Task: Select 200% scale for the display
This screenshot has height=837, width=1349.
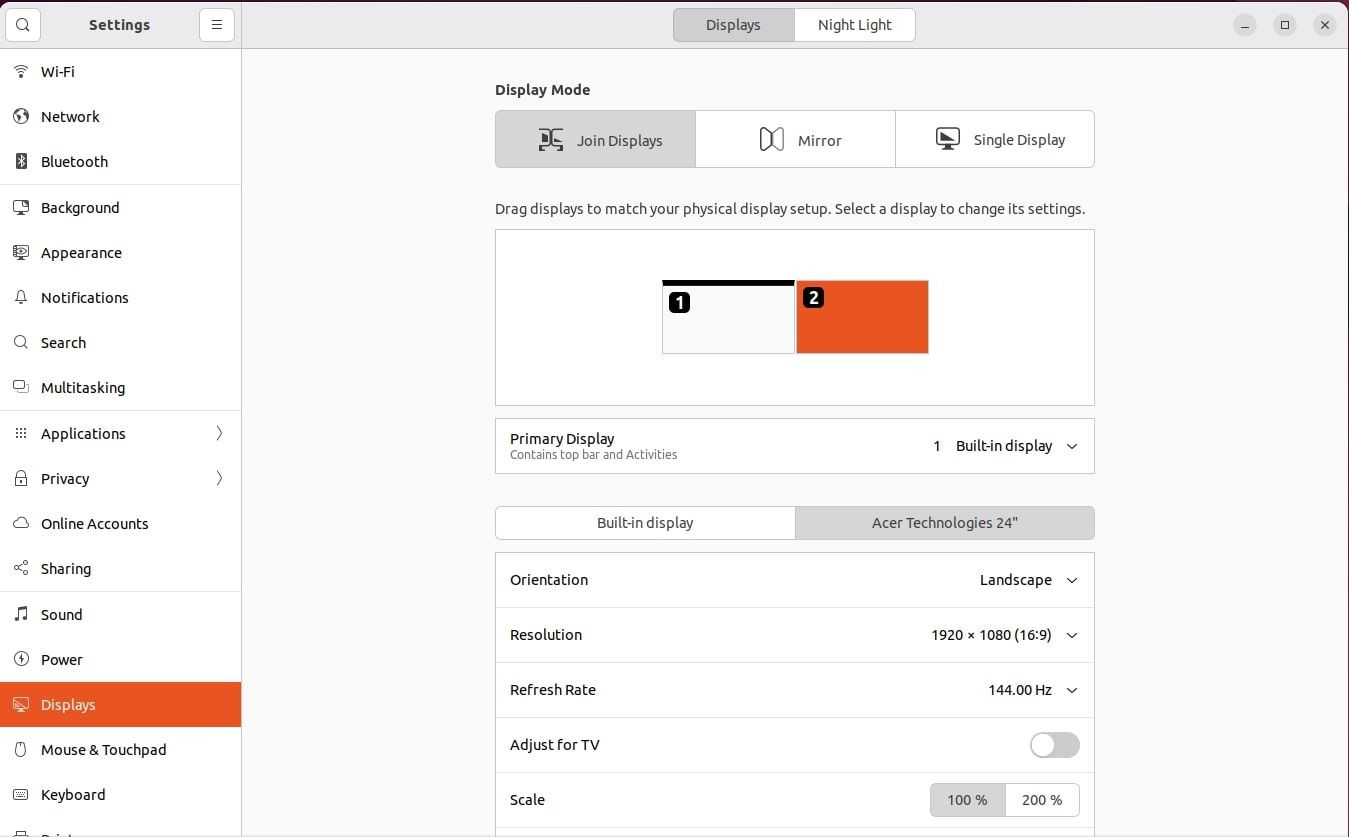Action: (1042, 800)
